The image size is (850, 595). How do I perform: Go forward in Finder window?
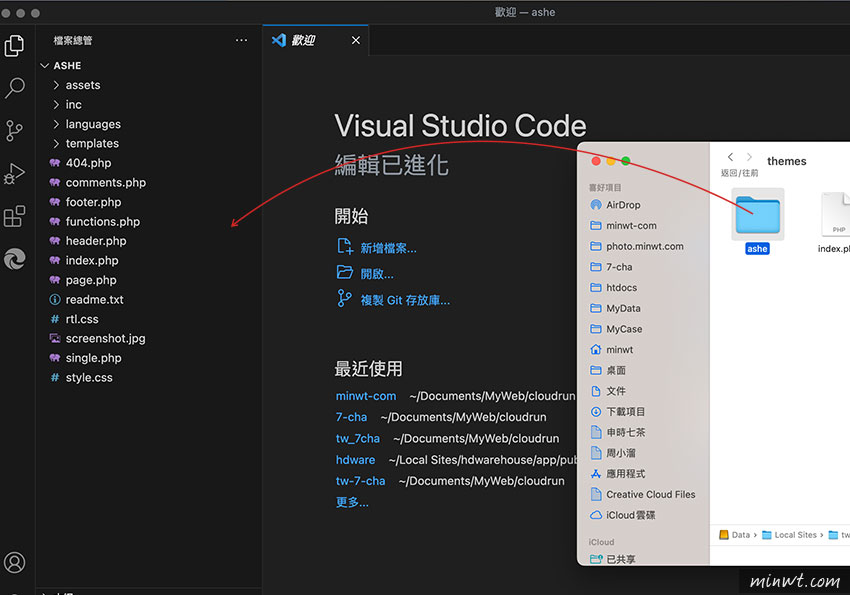coord(749,157)
